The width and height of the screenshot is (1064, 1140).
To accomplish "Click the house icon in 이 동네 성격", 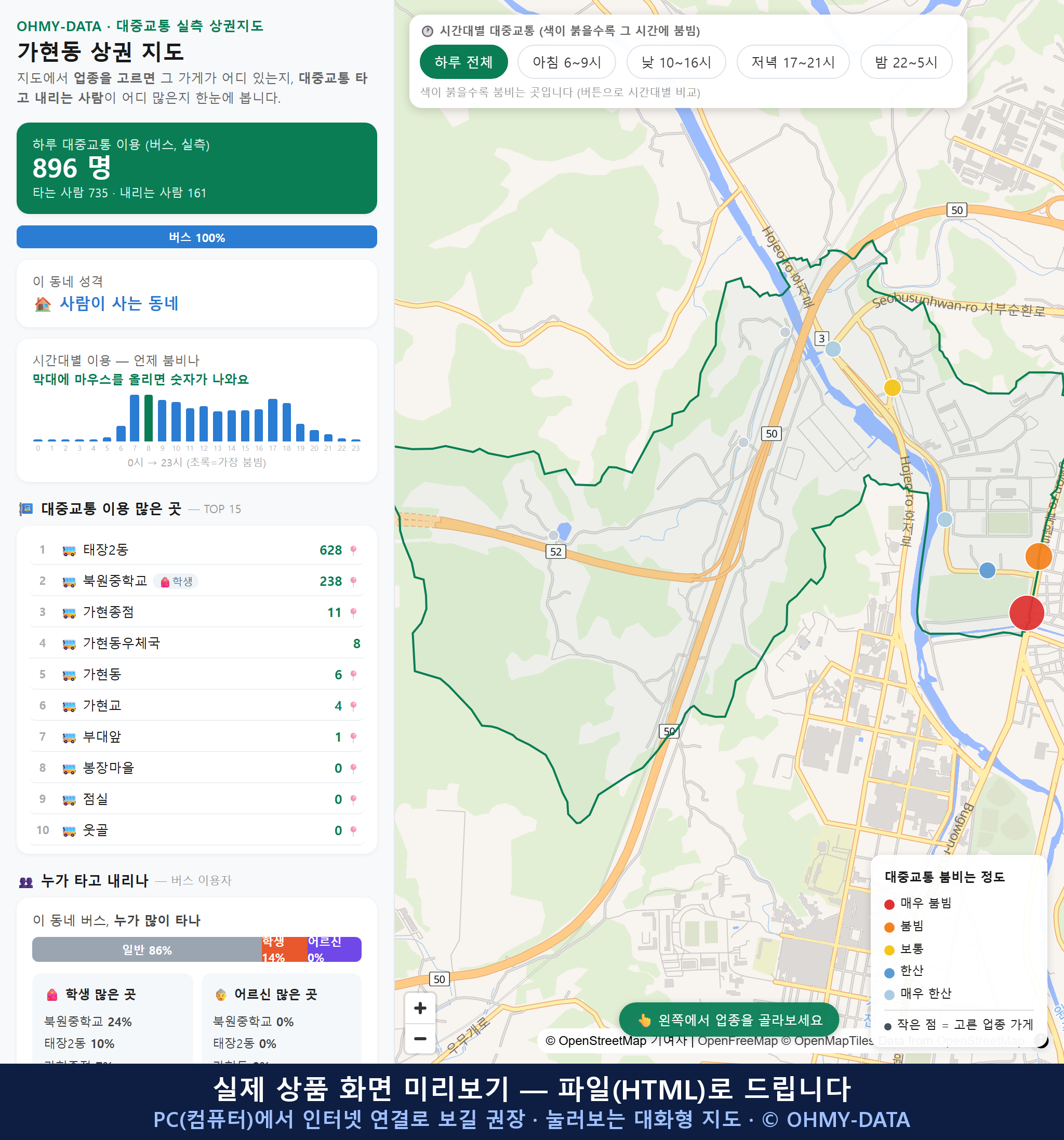I will click(x=43, y=304).
